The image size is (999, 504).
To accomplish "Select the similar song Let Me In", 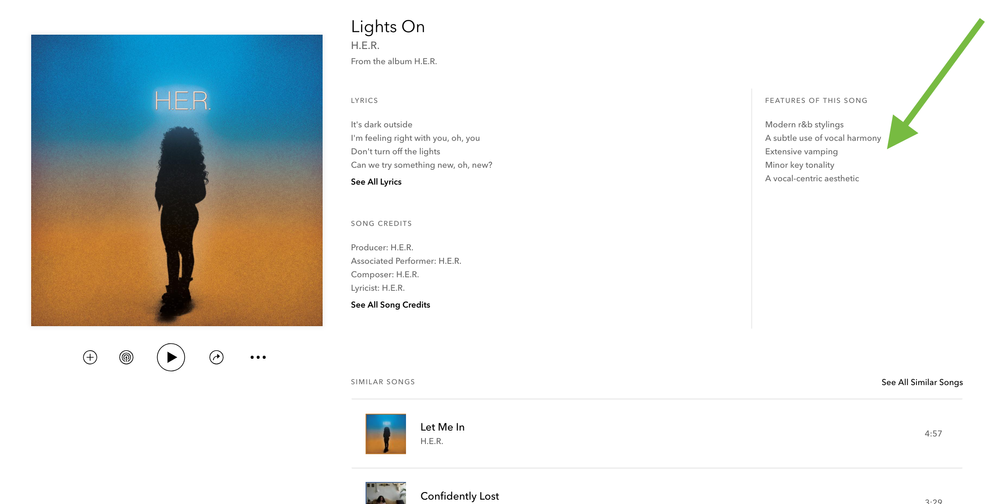I will point(442,427).
